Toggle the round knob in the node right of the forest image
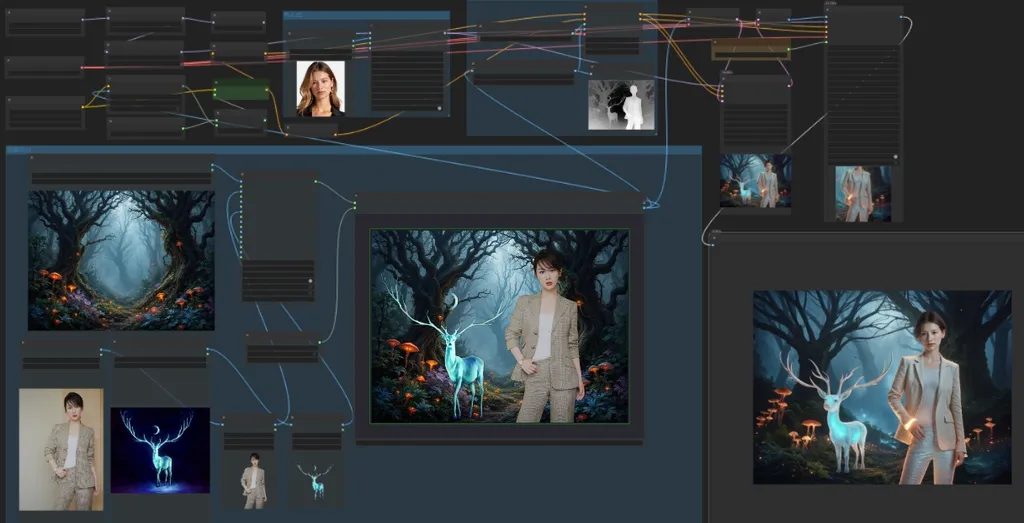 click(x=310, y=281)
